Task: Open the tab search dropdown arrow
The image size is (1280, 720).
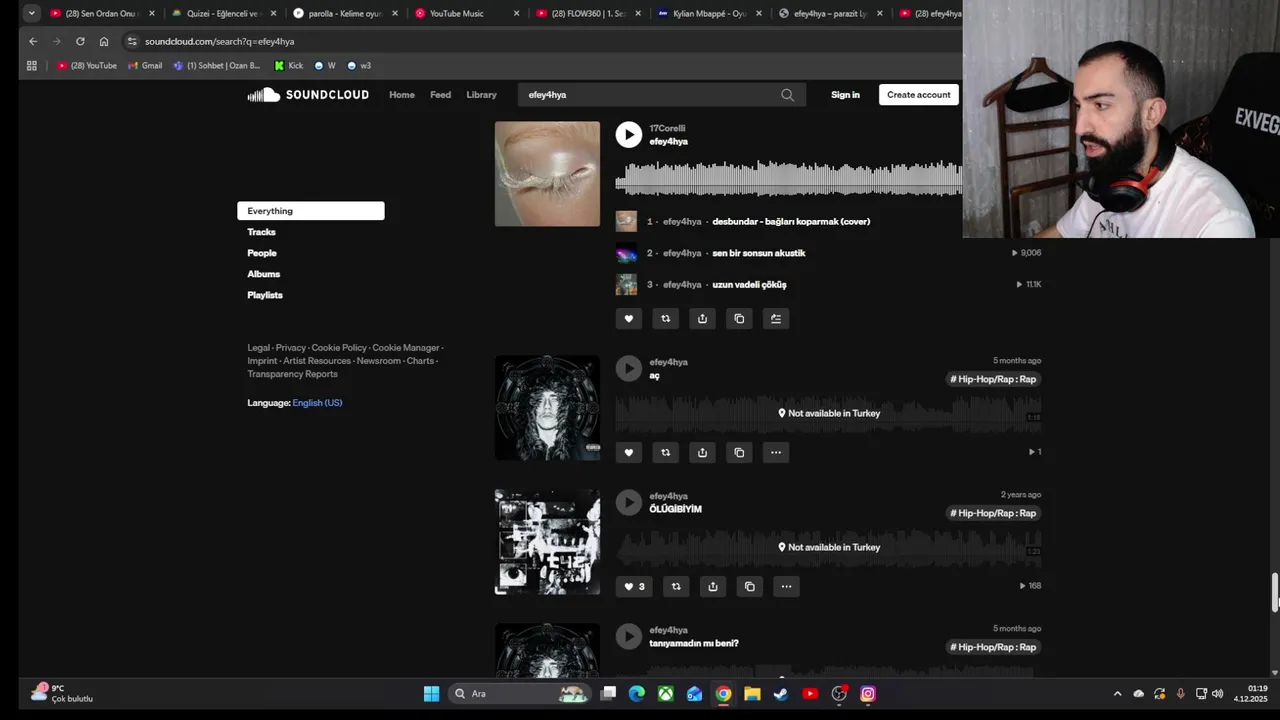Action: click(x=32, y=14)
